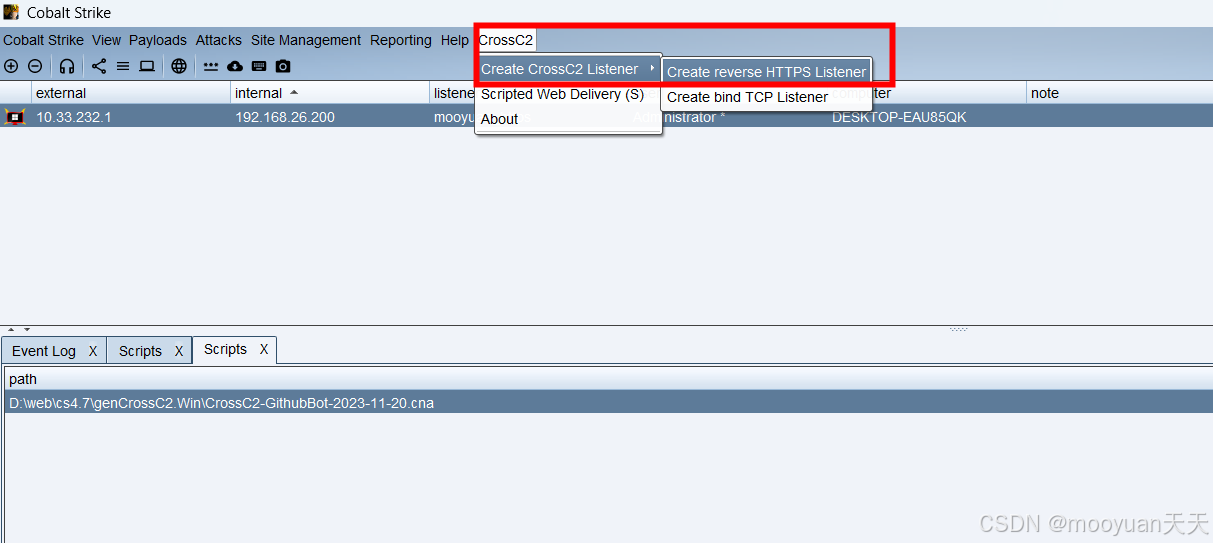Sort sessions by internal column header
This screenshot has height=543, width=1213.
[x=330, y=93]
